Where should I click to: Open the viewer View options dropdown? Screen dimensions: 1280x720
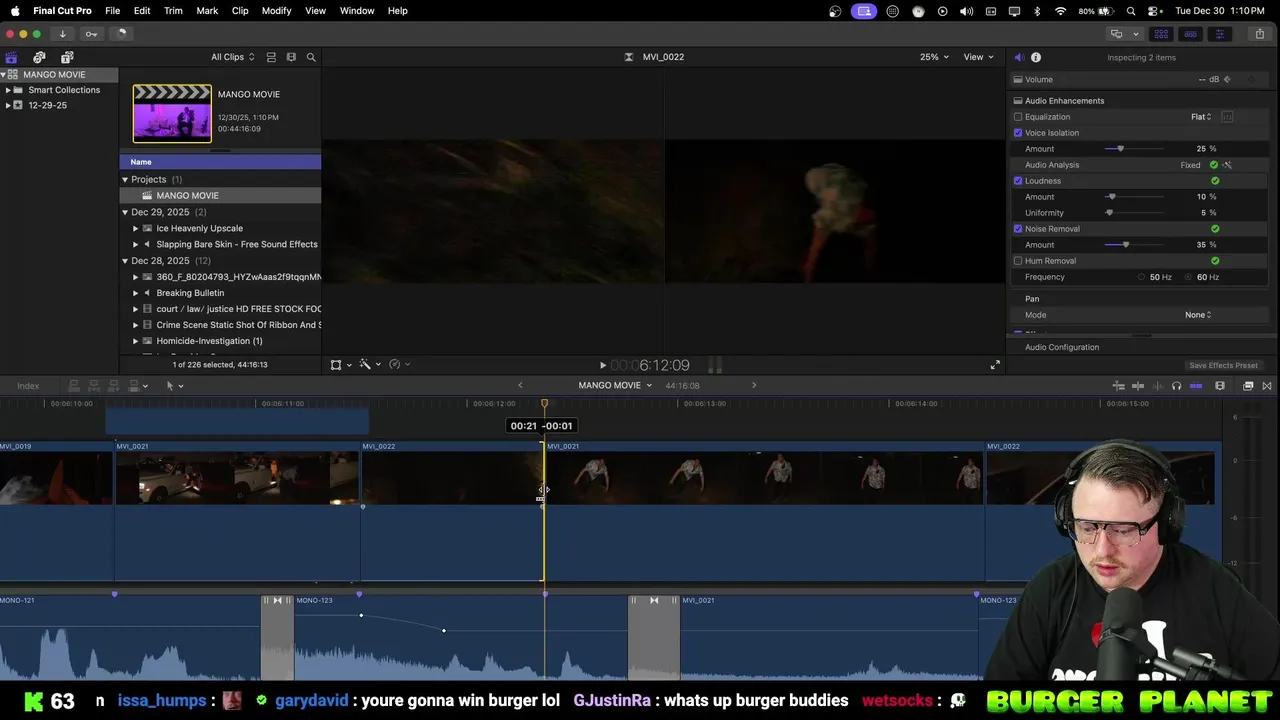coord(978,57)
